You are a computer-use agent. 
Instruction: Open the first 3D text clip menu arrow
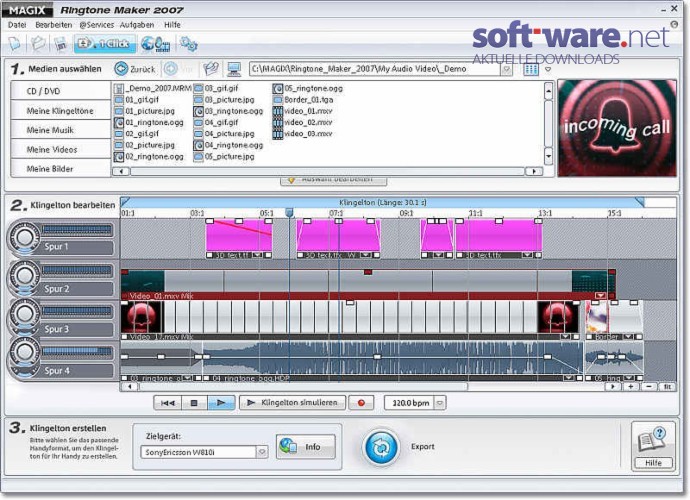click(x=257, y=255)
